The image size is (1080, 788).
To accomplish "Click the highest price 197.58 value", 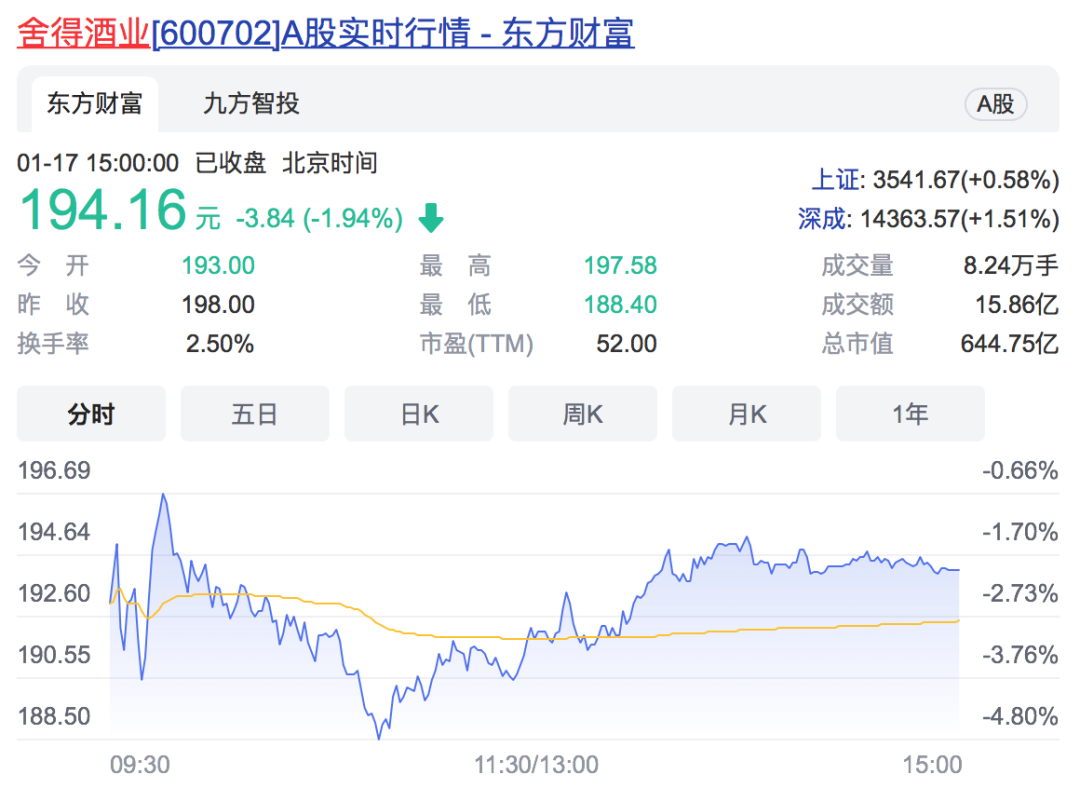I will (x=620, y=265).
